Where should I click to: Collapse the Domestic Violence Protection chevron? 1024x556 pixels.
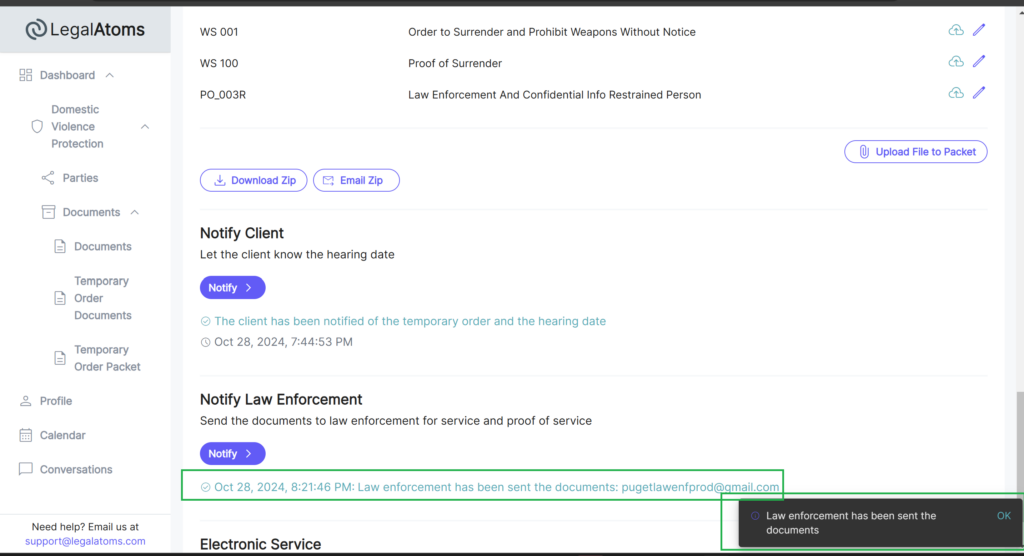click(x=145, y=127)
